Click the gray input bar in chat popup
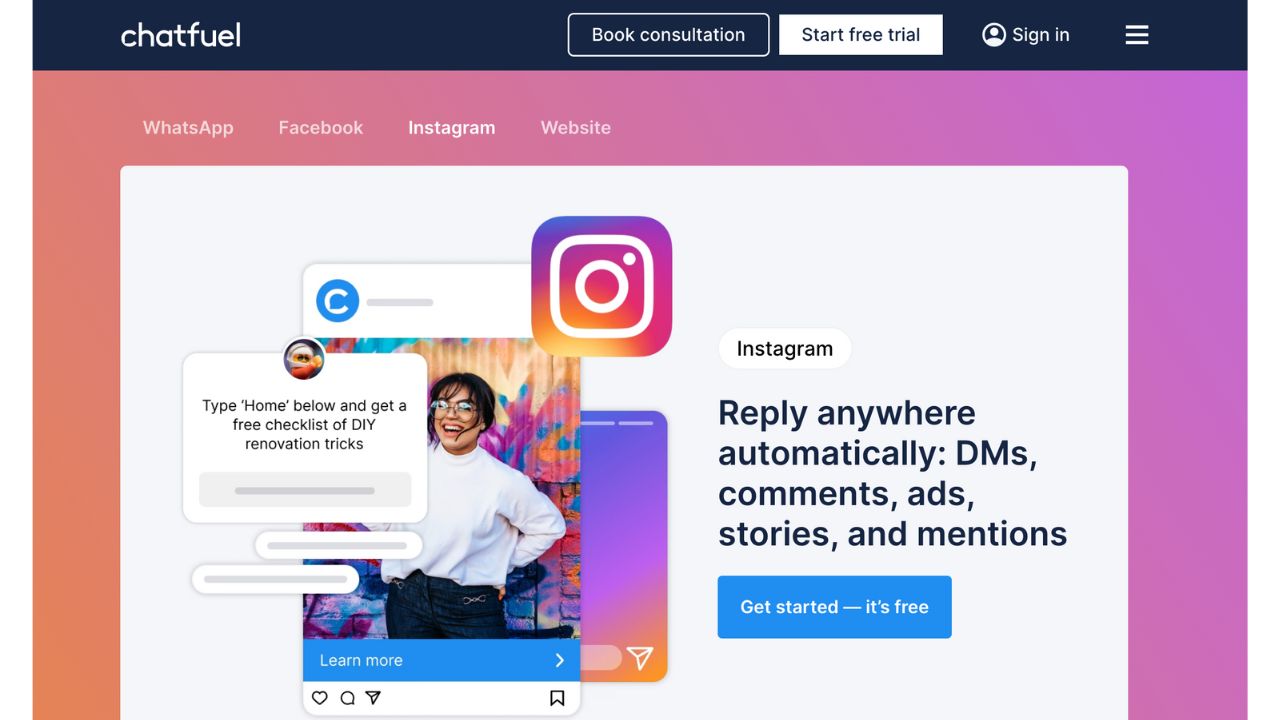Screen dimensions: 1280x720 pyautogui.click(x=305, y=490)
